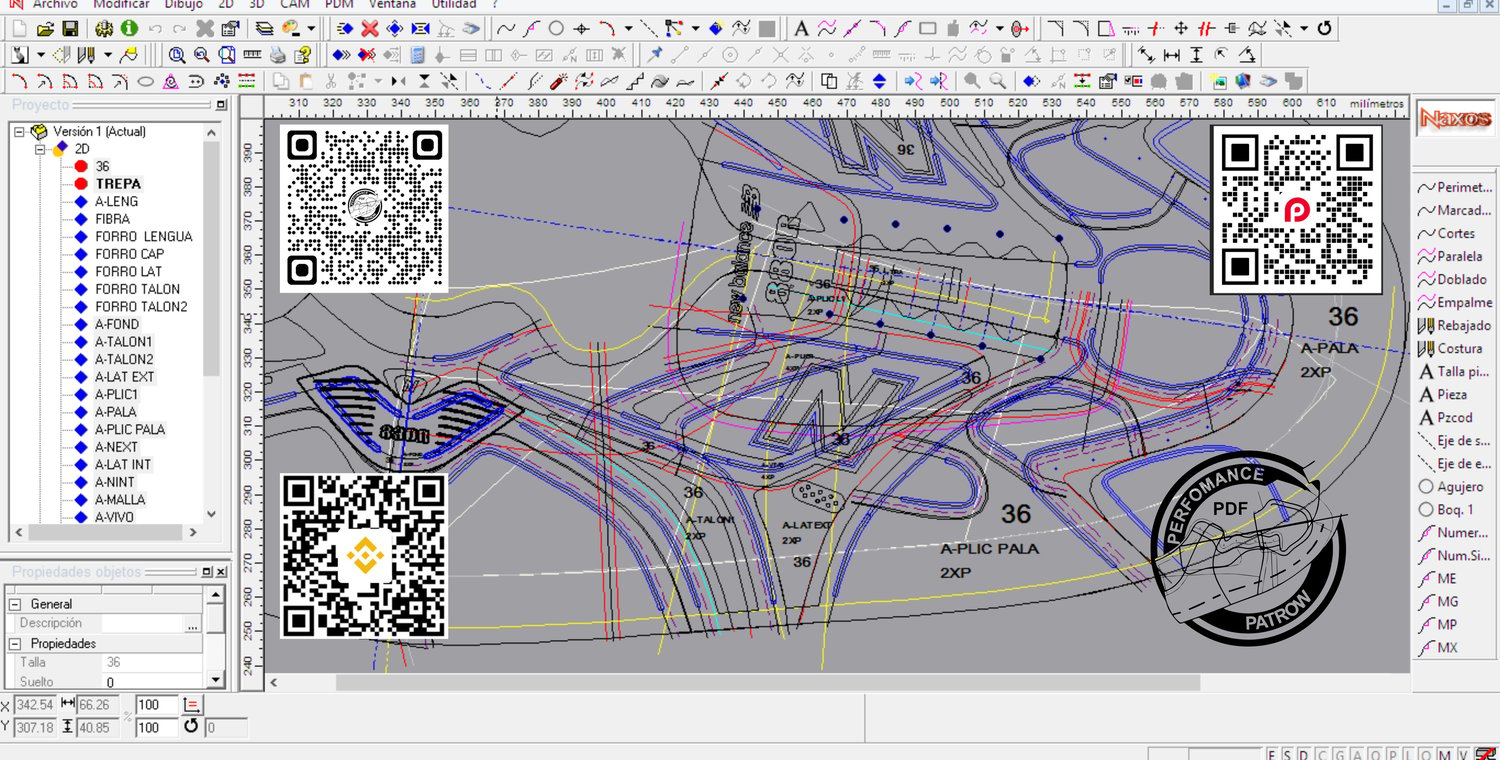Open the Dibujo menu
Image resolution: width=1500 pixels, height=760 pixels.
(x=183, y=4)
